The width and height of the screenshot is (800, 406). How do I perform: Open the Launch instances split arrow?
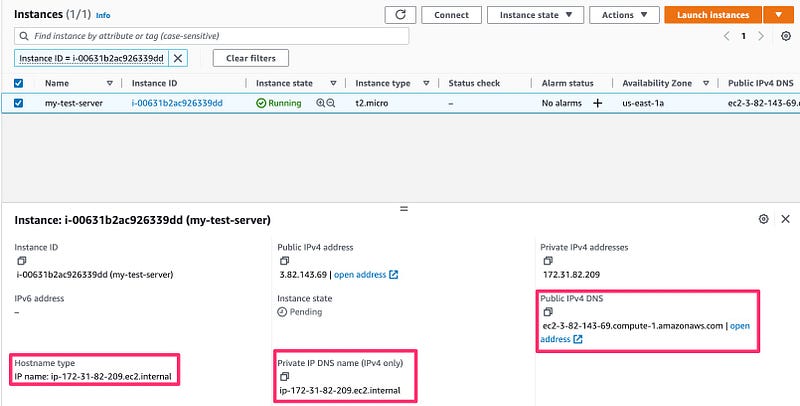click(x=777, y=15)
